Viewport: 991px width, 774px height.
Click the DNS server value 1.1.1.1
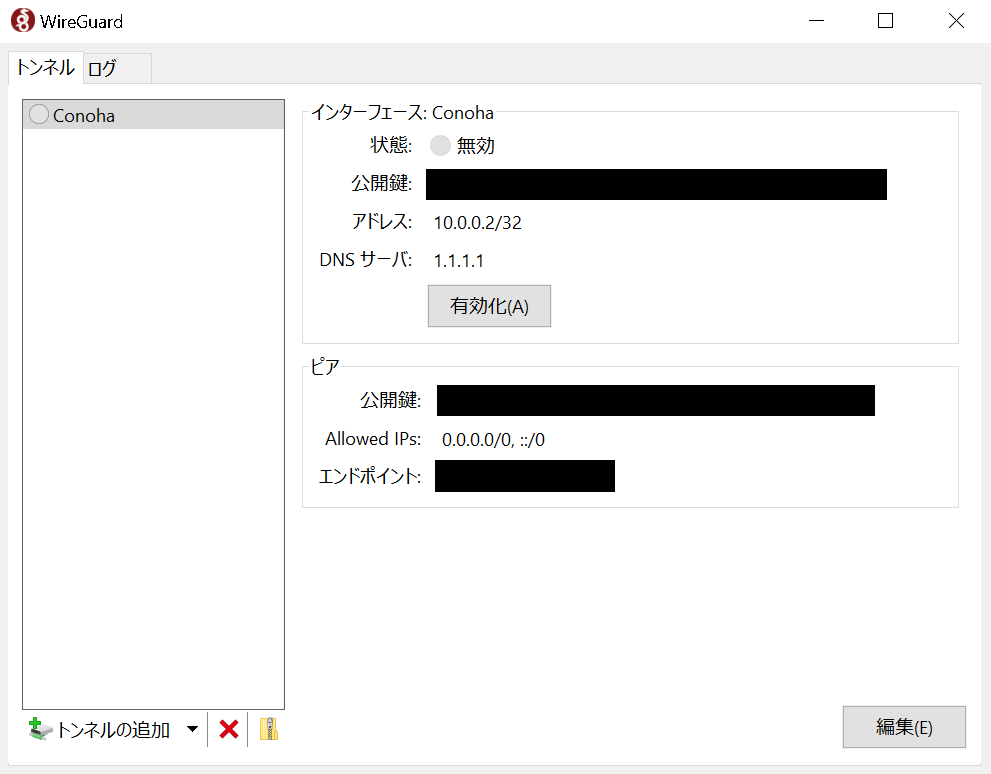coord(458,261)
